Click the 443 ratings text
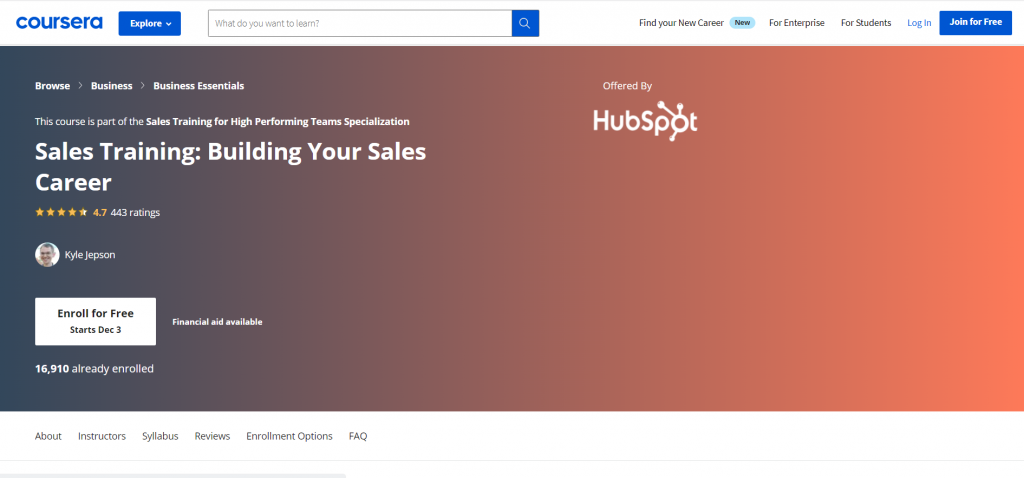Screen dimensions: 1024x478 tap(135, 212)
